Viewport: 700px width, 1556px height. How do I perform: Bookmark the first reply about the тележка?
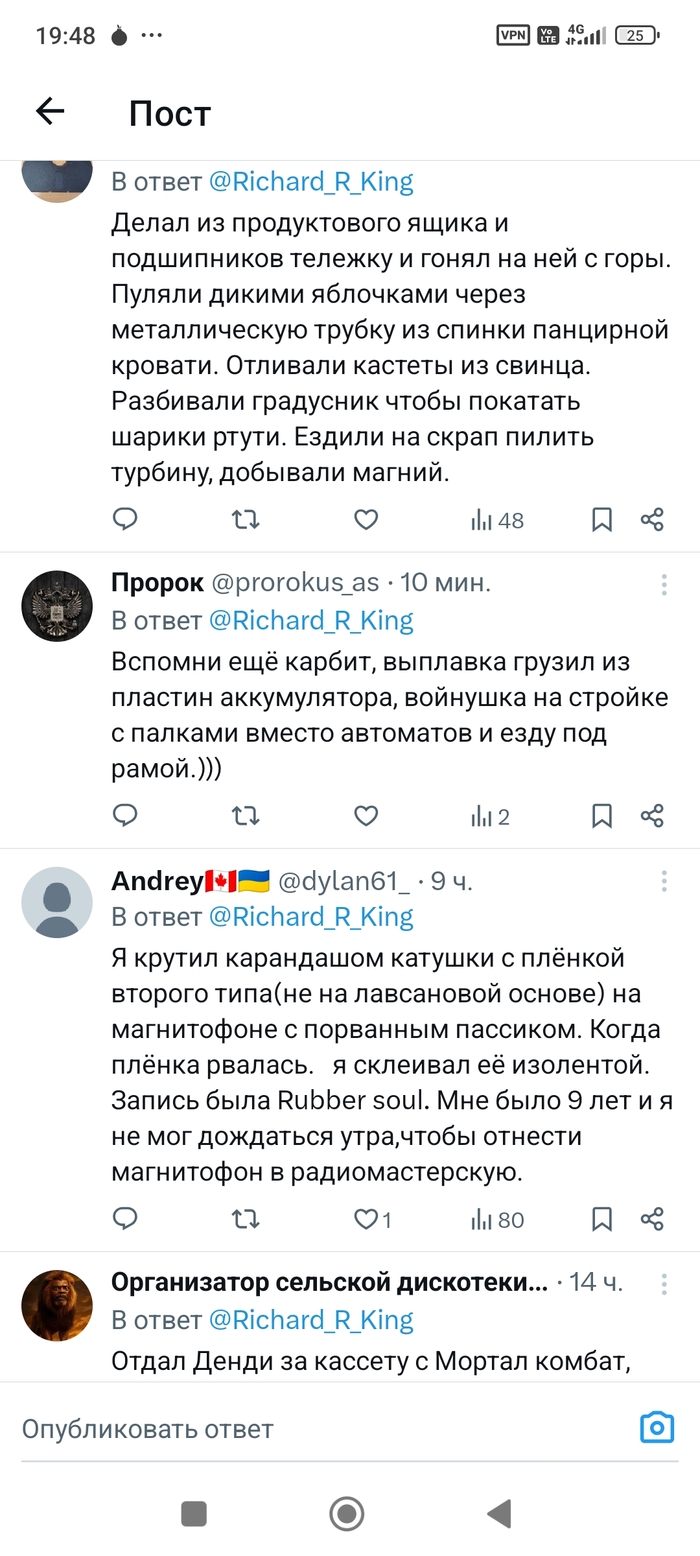coord(602,519)
